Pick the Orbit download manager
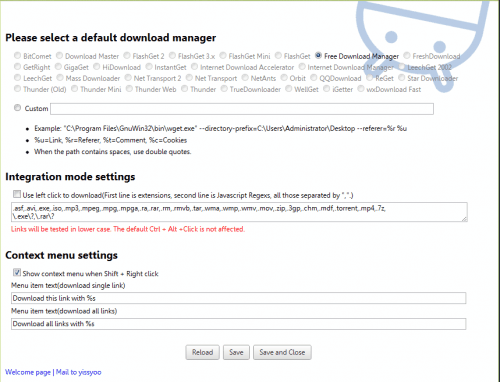Viewport: 500px width, 382px height. [284, 78]
